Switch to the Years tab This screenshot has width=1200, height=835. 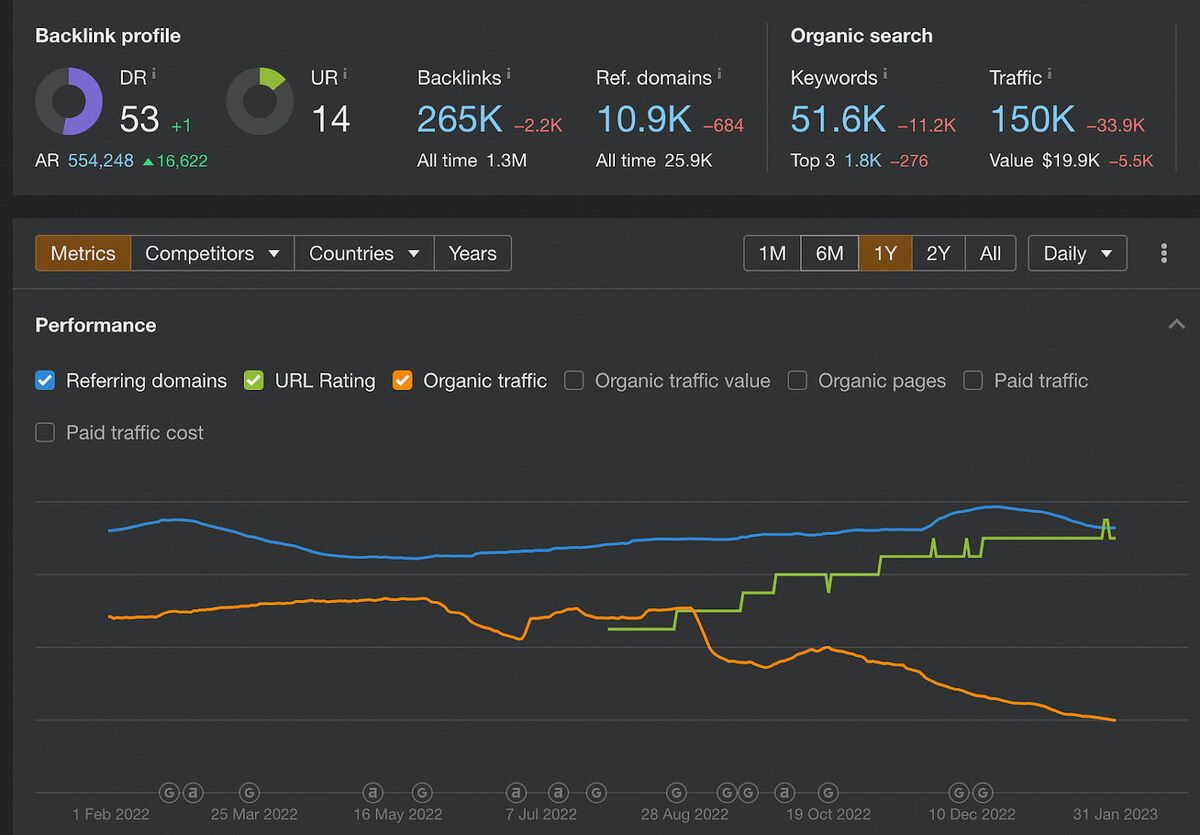coord(472,253)
